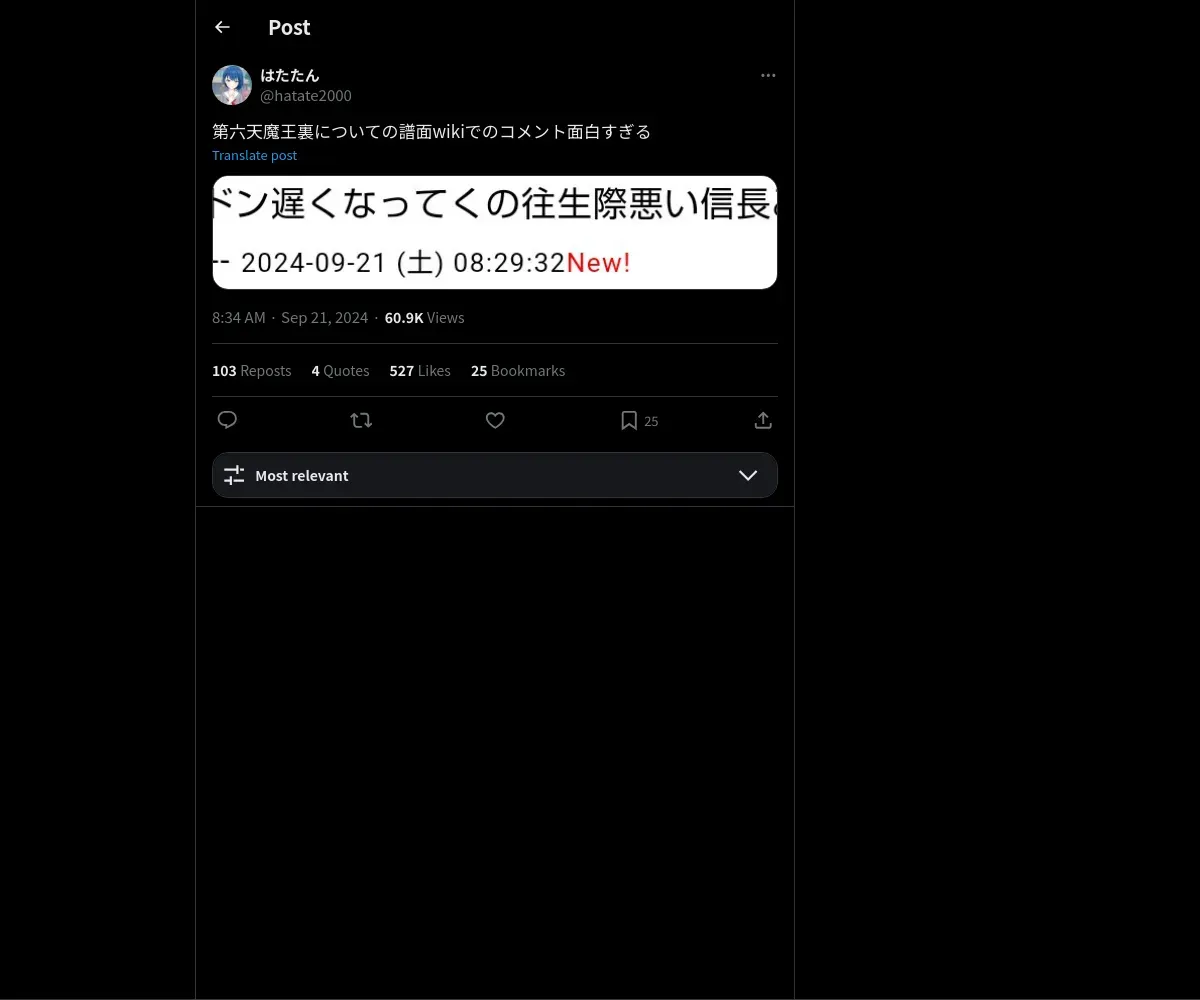This screenshot has height=1000, width=1200.
Task: Share the post via upload icon
Action: [x=763, y=420]
